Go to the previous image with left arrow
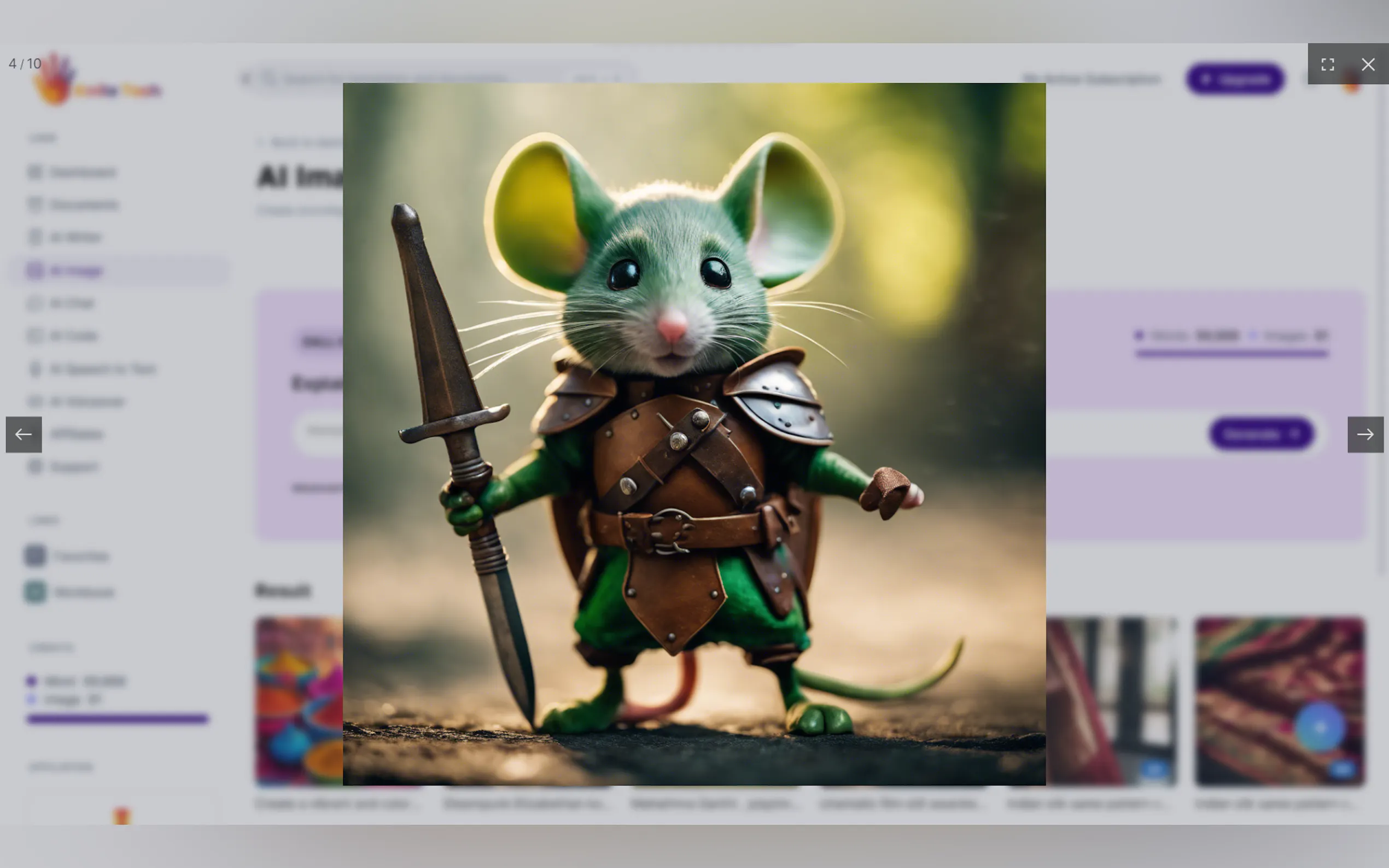1389x868 pixels. (24, 435)
